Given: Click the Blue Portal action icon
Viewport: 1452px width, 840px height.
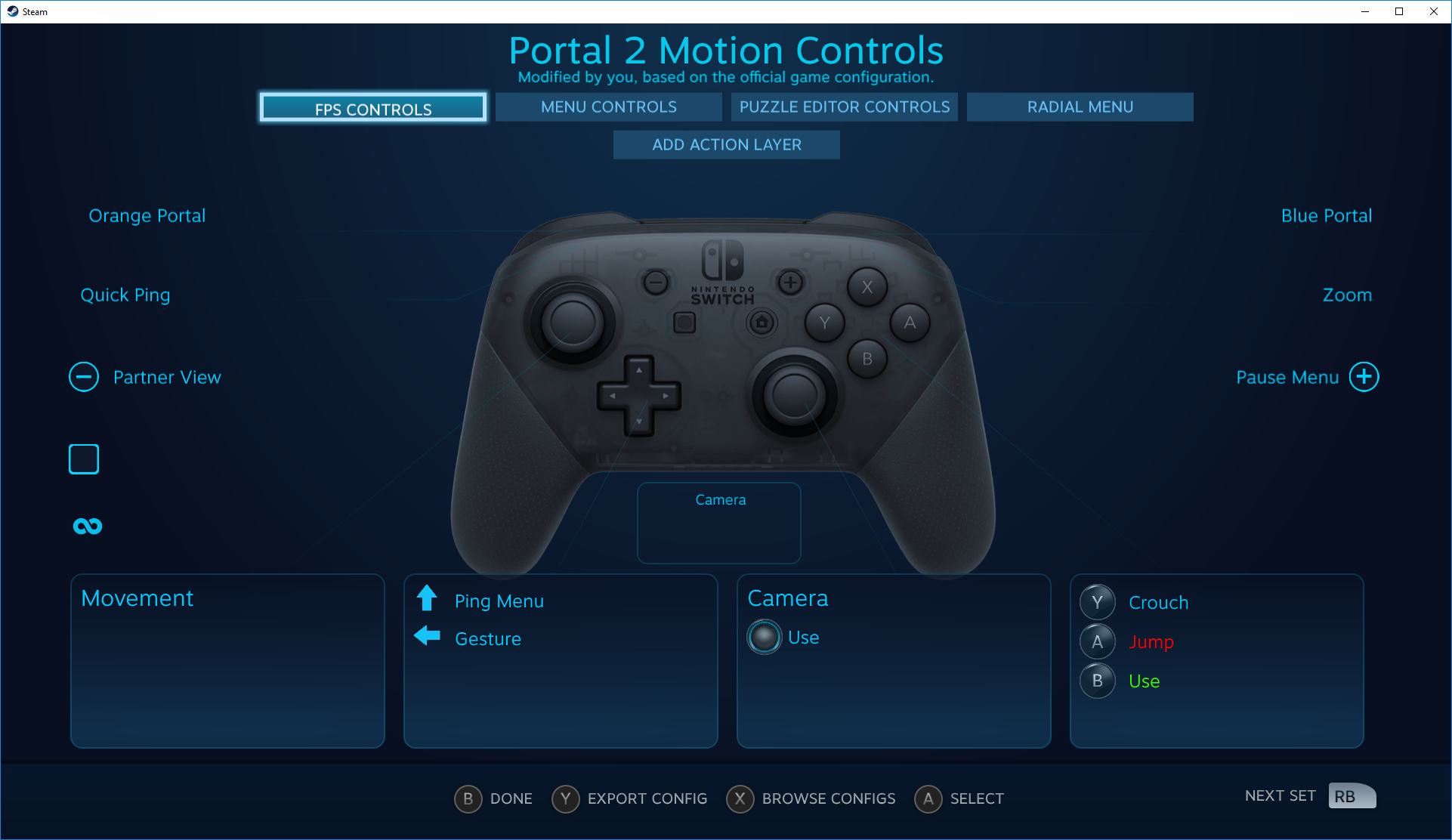Looking at the screenshot, I should click(x=1325, y=215).
